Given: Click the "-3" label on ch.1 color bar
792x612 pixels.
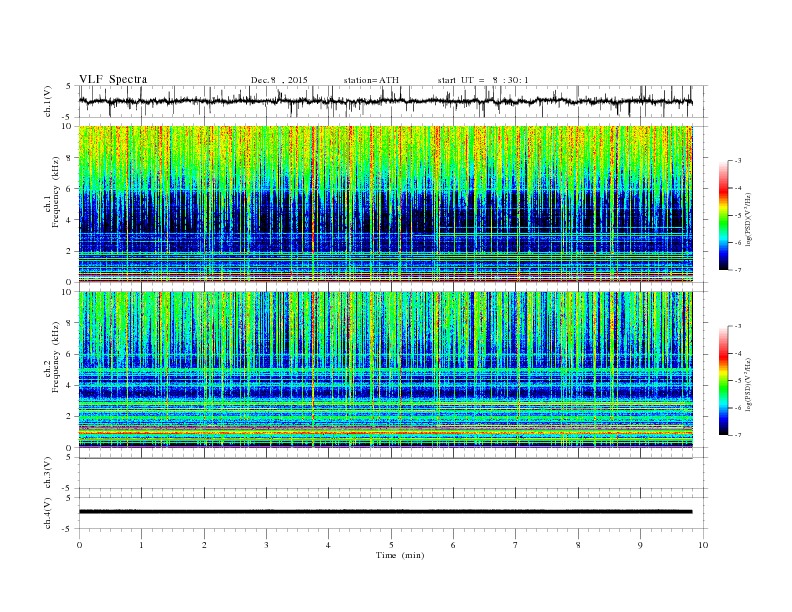Looking at the screenshot, I should pyautogui.click(x=738, y=161).
